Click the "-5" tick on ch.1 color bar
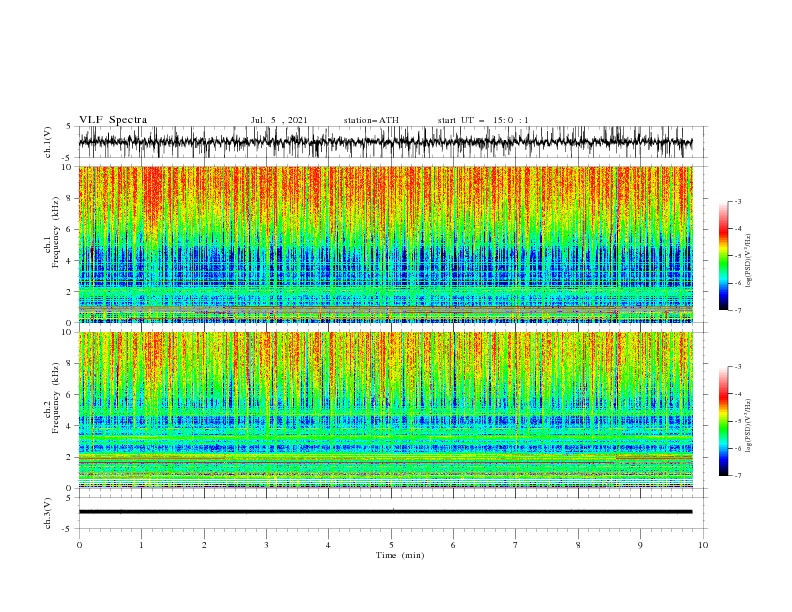 pyautogui.click(x=737, y=256)
